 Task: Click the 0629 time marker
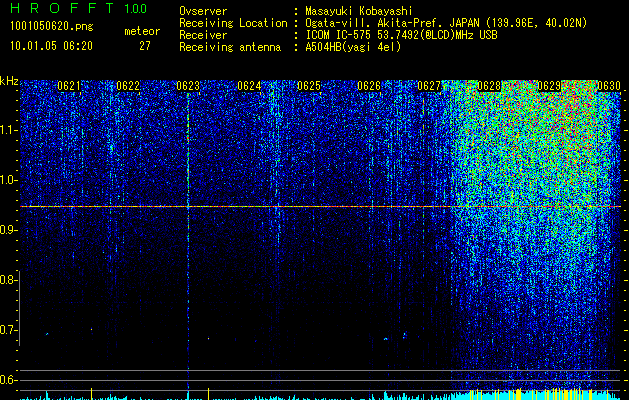(x=549, y=86)
